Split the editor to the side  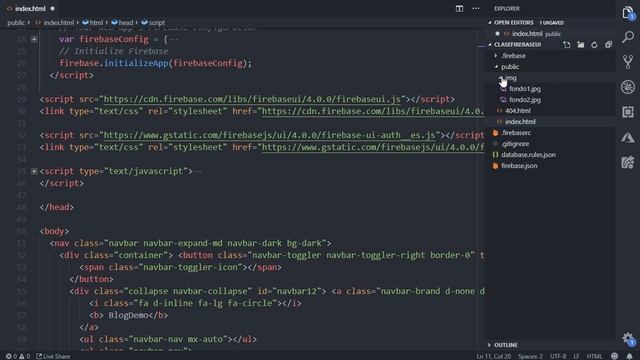(x=459, y=9)
